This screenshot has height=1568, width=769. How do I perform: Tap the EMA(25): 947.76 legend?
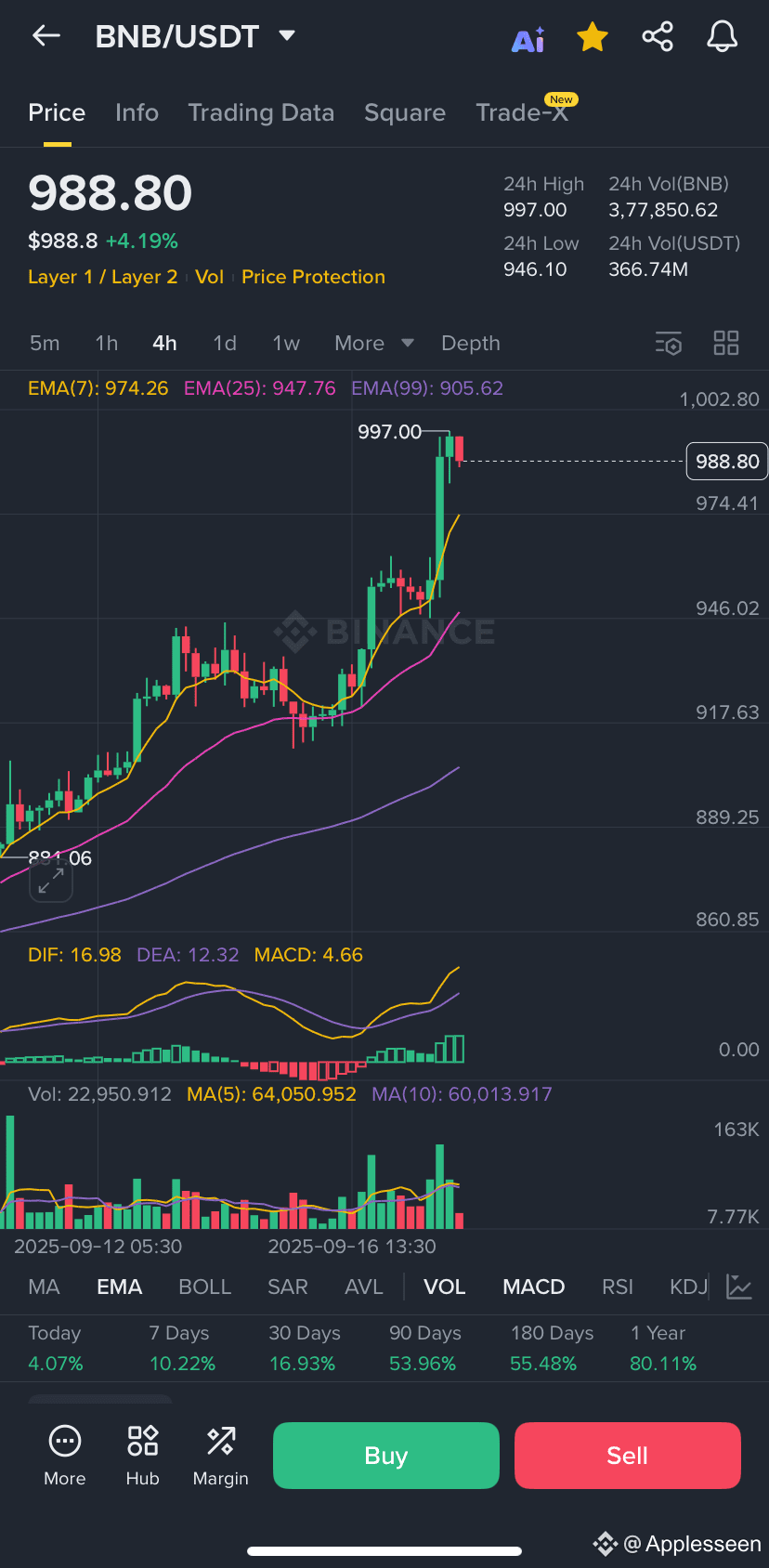coord(260,388)
